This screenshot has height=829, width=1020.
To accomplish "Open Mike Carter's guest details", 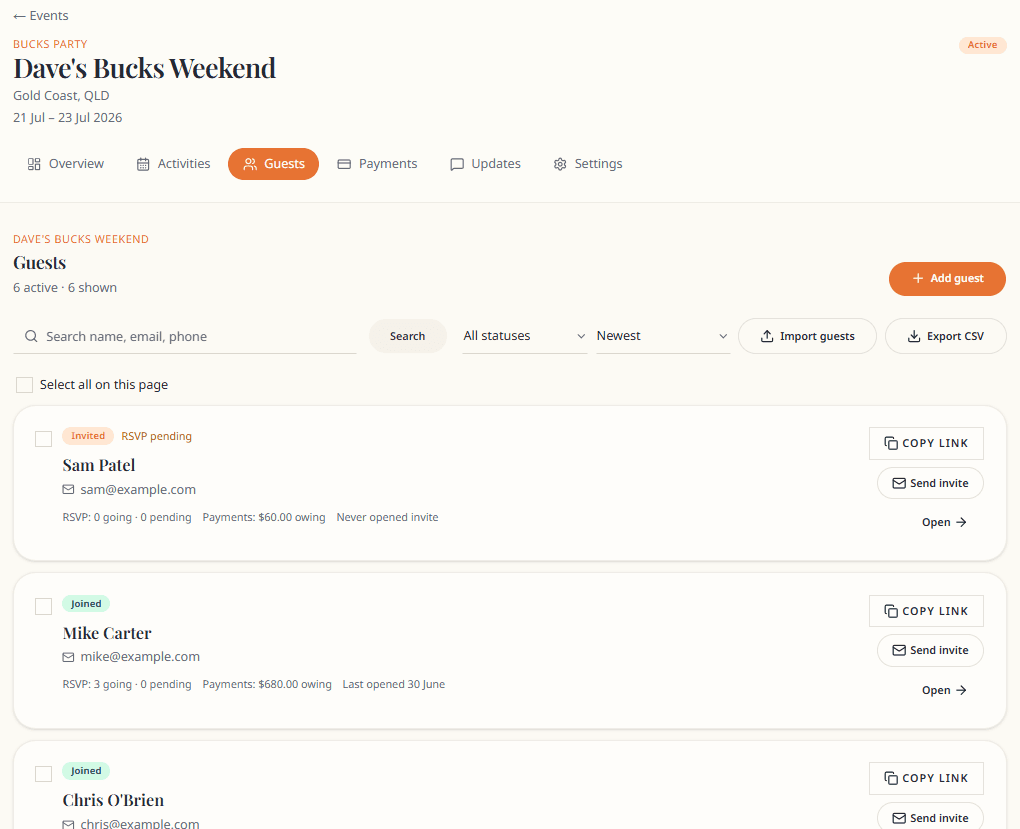I will (944, 690).
